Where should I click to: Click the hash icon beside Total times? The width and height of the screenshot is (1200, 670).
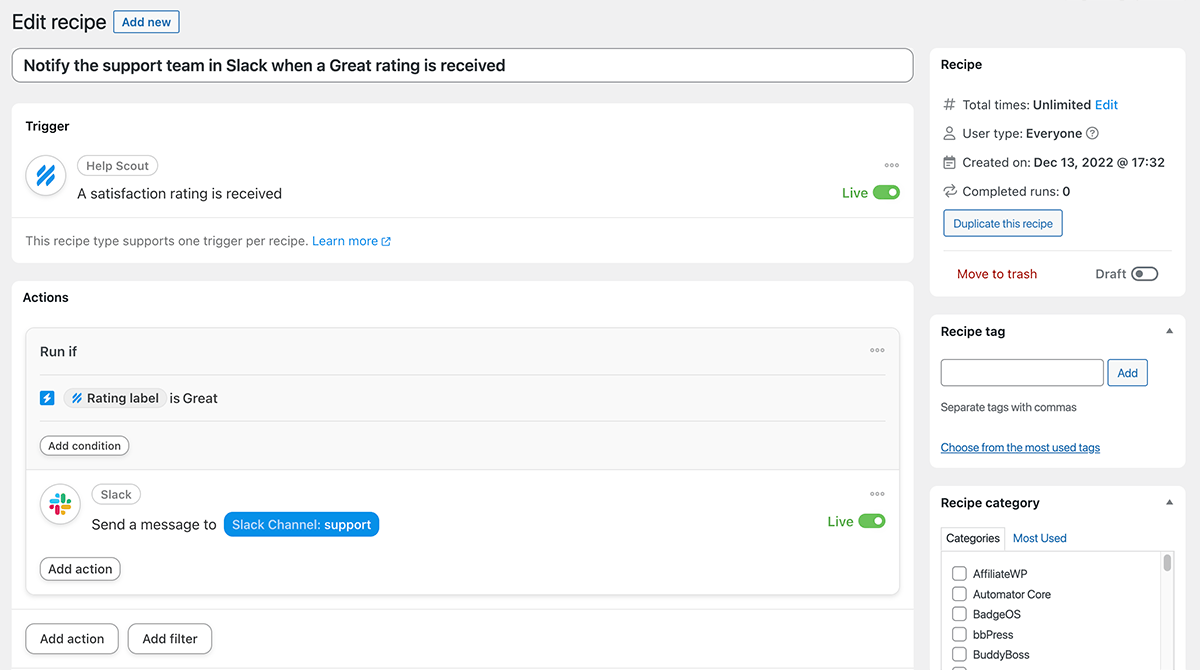950,104
